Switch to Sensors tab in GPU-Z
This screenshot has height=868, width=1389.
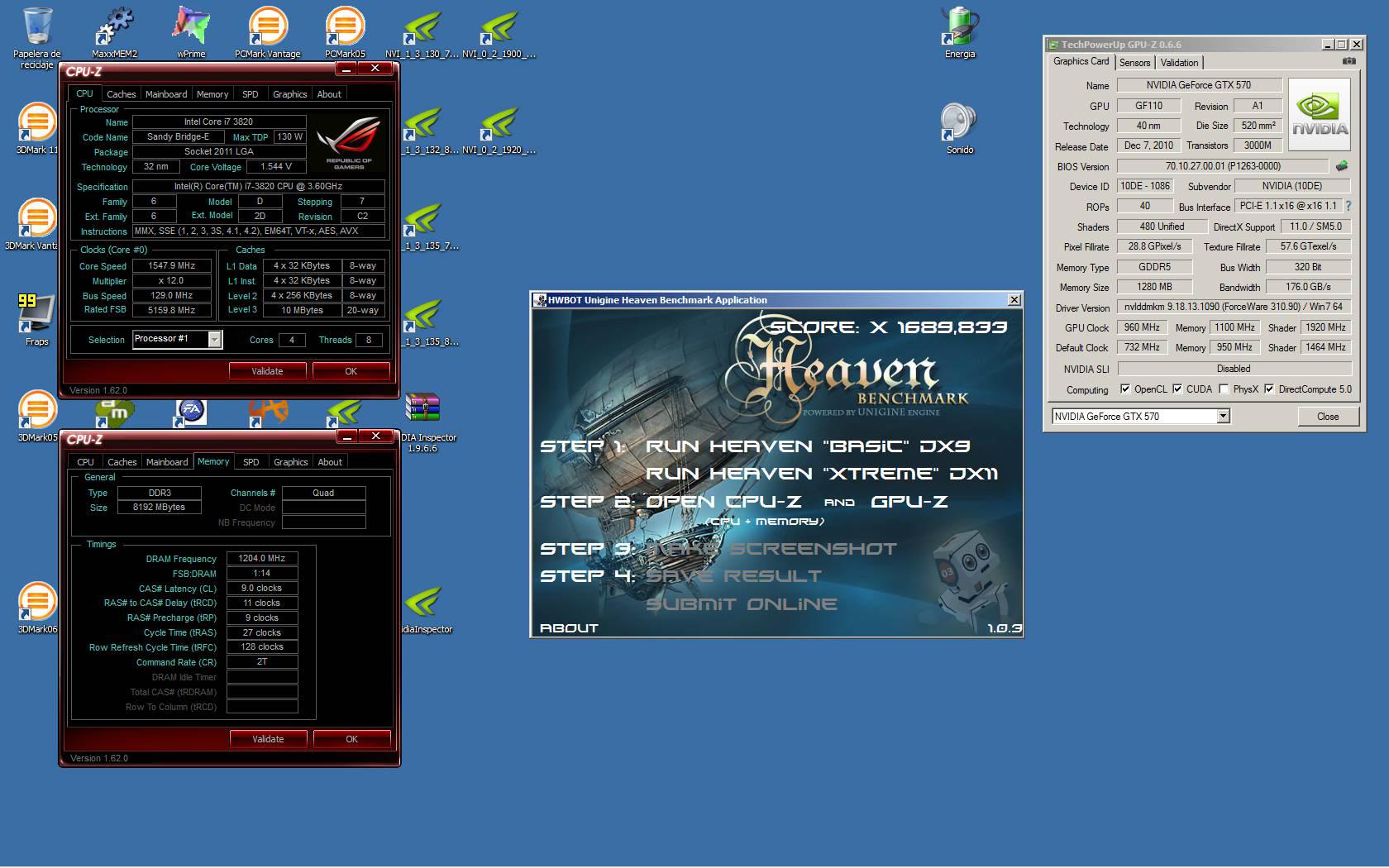[1134, 63]
